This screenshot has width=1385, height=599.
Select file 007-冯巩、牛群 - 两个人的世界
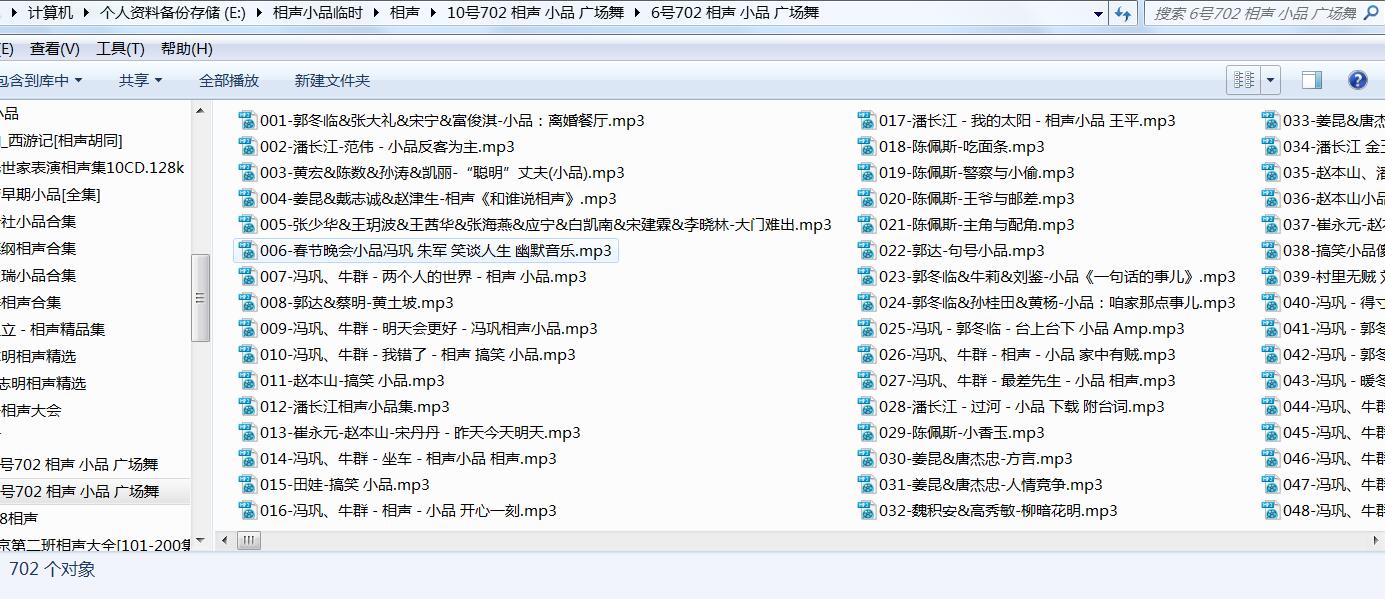click(412, 276)
